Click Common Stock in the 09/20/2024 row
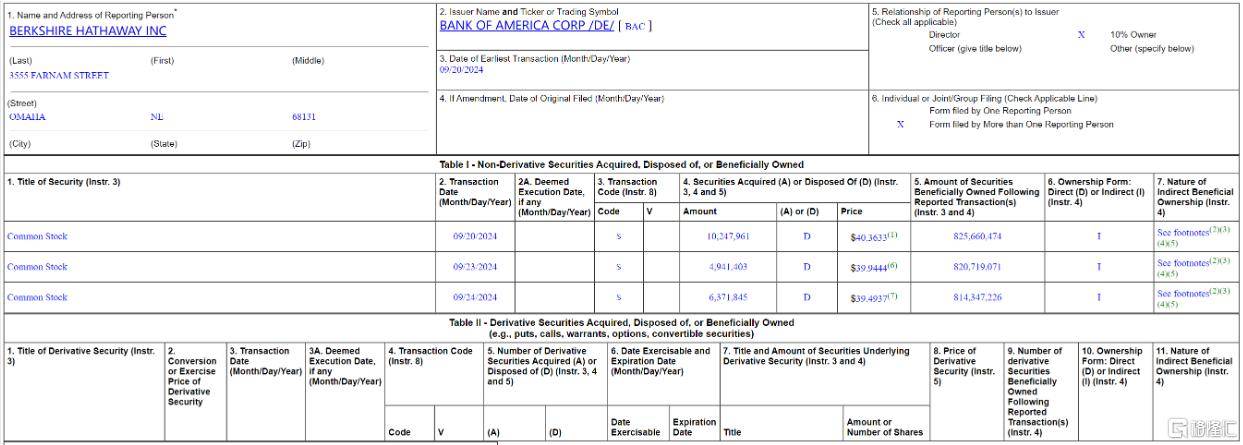 click(x=37, y=237)
